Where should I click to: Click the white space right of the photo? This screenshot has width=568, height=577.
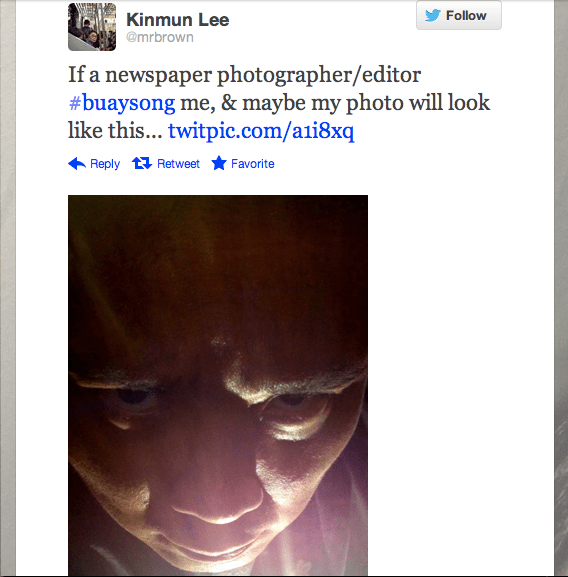[461, 386]
